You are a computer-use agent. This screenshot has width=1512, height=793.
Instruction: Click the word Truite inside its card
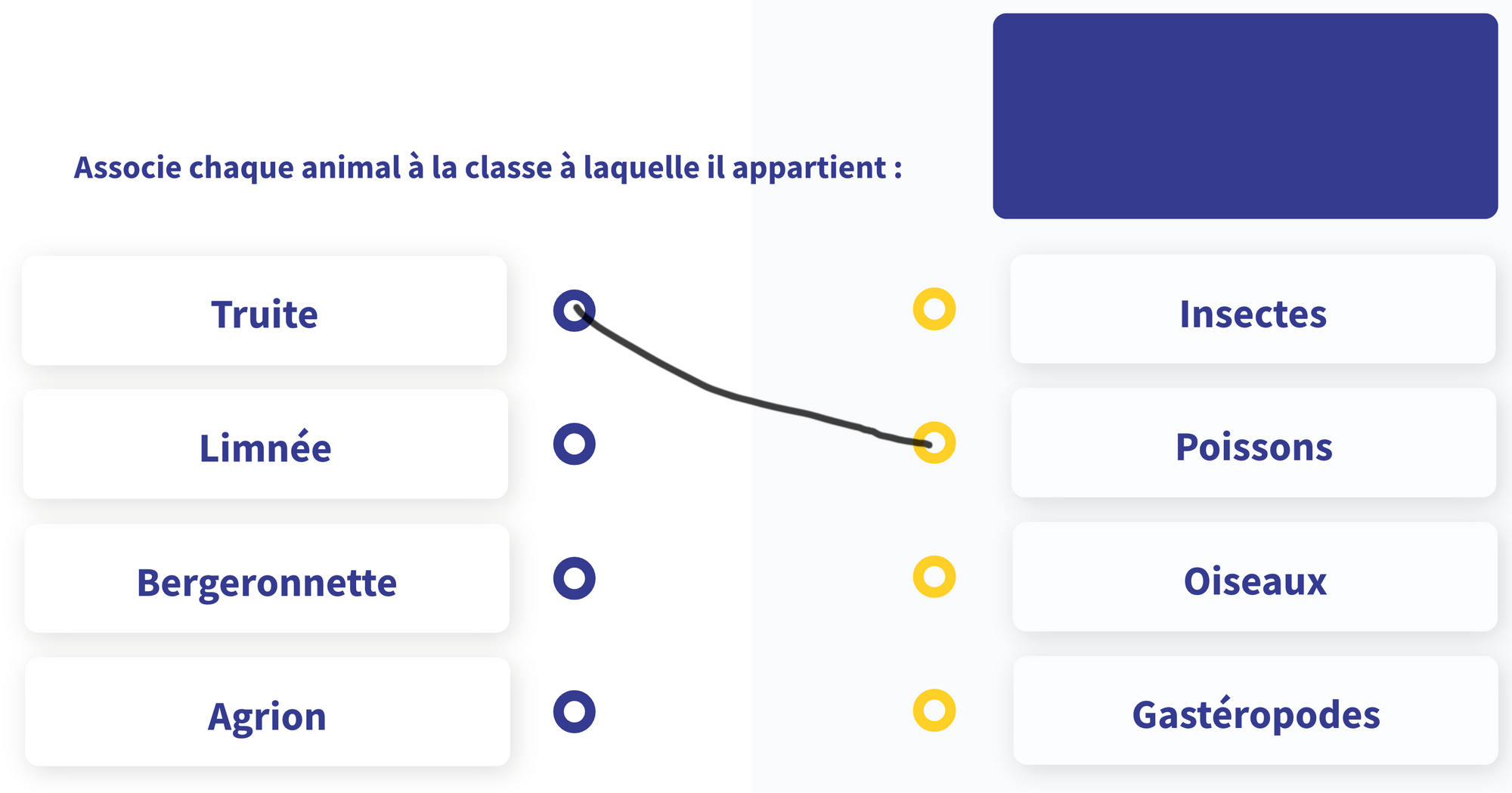(x=265, y=314)
